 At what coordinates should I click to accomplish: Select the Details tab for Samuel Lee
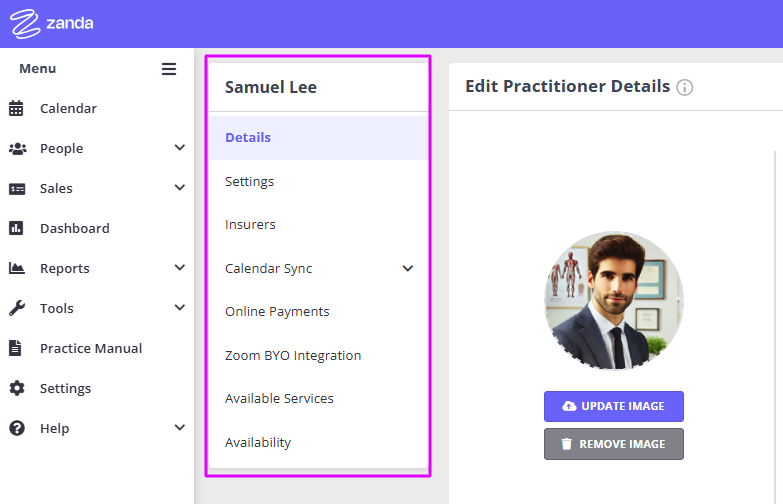tap(319, 138)
